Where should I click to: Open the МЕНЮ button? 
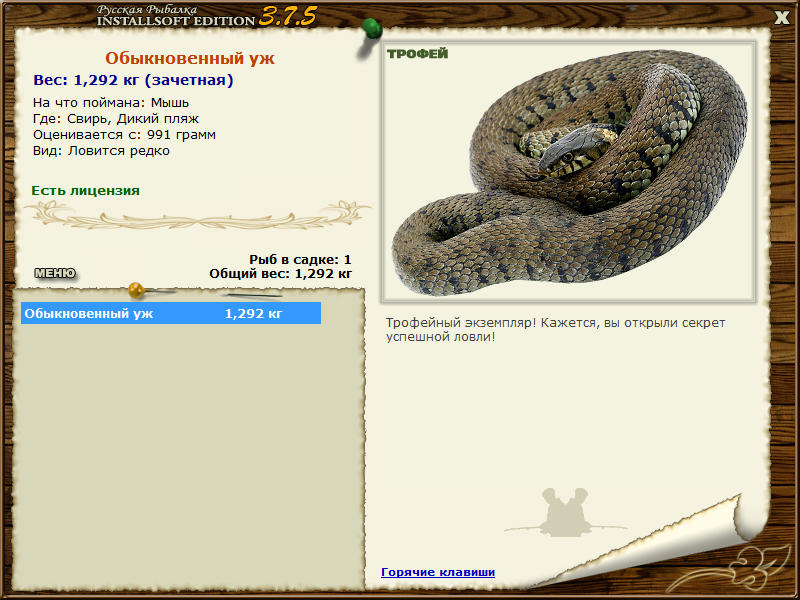tap(55, 273)
